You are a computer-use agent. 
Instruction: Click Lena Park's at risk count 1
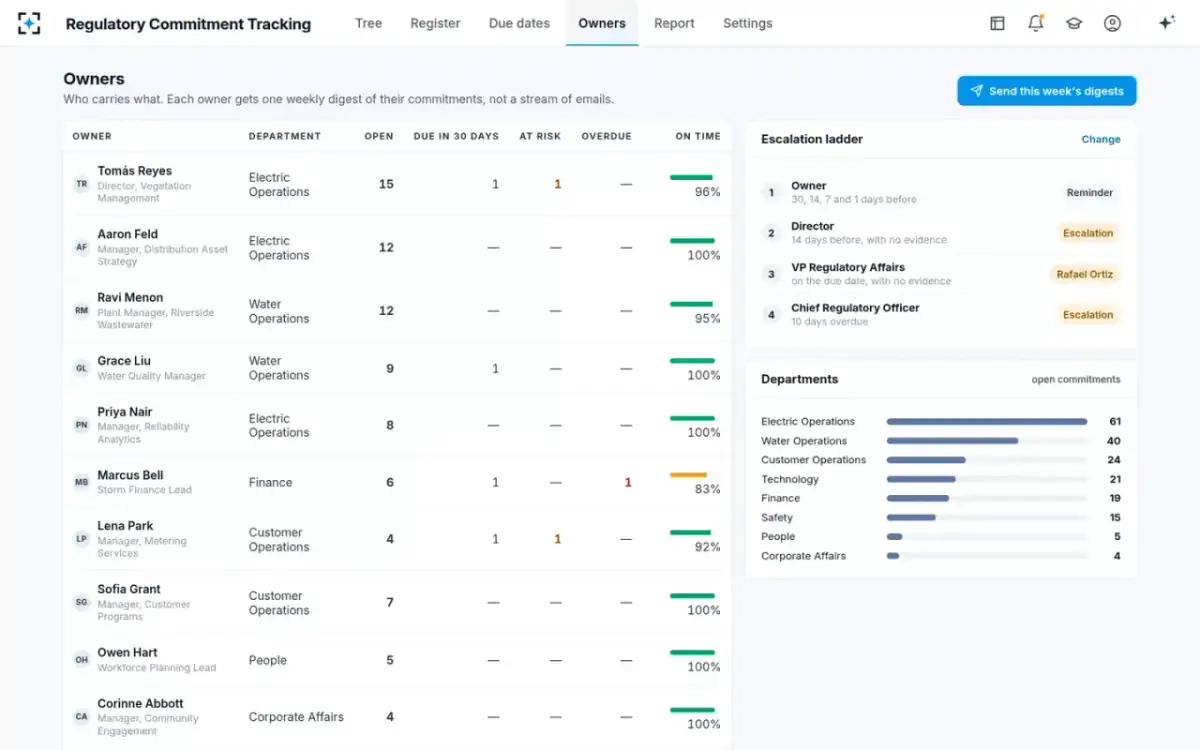[558, 539]
